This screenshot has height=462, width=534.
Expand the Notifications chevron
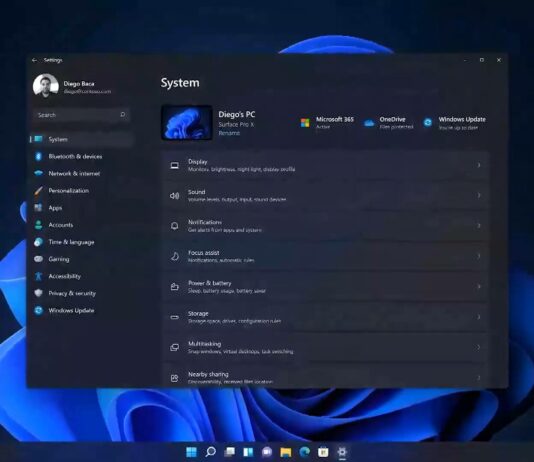[479, 226]
